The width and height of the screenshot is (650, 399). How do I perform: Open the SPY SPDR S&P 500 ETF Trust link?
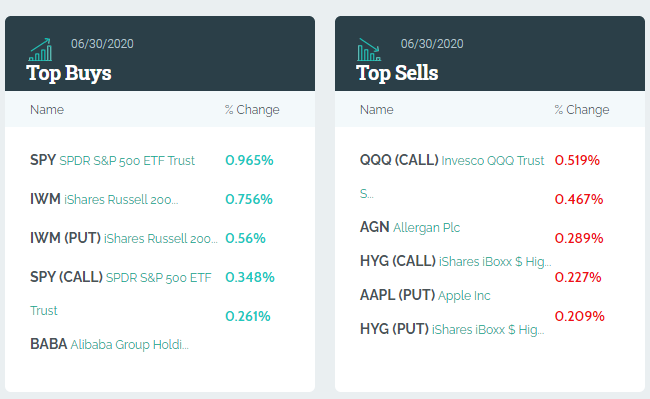(x=112, y=160)
